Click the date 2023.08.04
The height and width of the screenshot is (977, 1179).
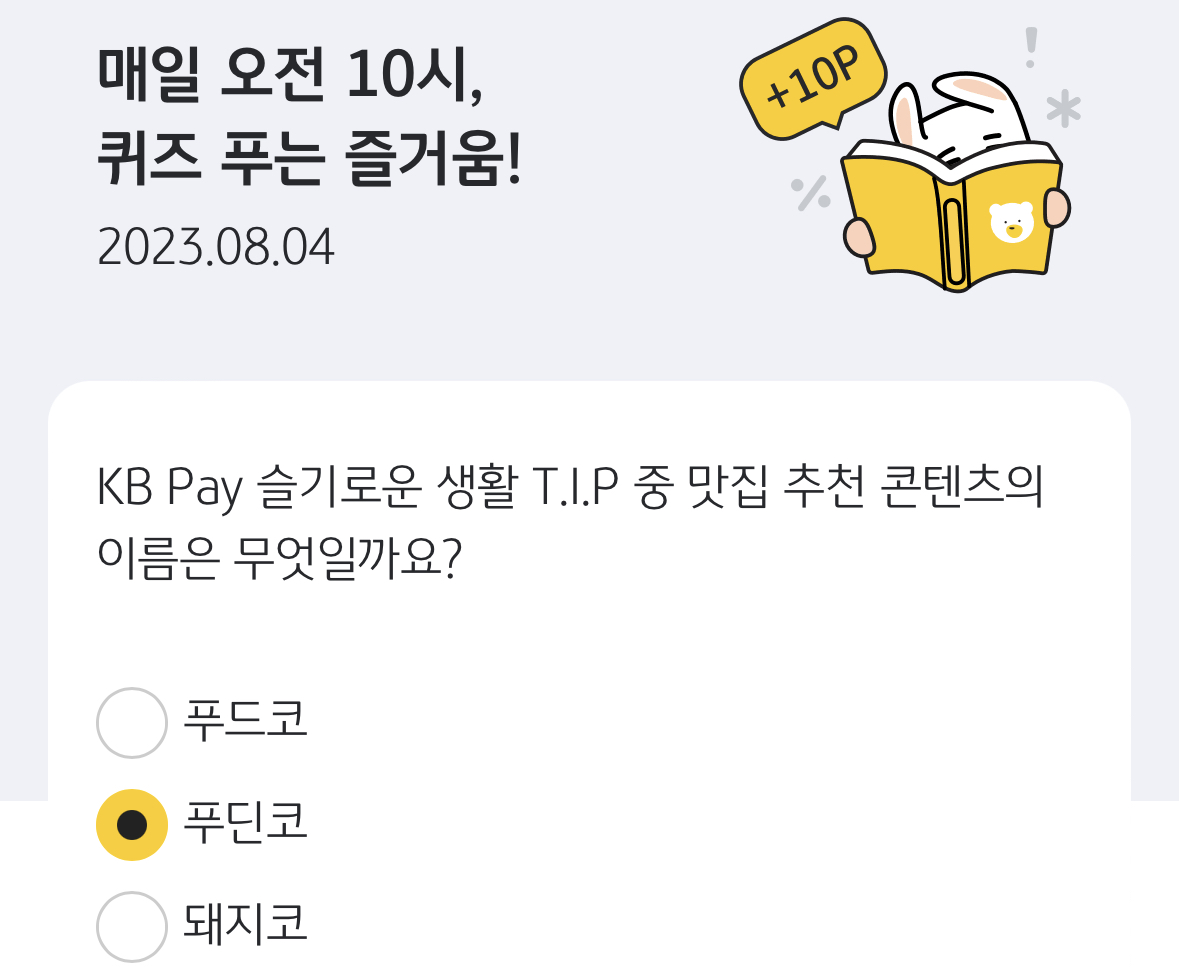pyautogui.click(x=216, y=247)
